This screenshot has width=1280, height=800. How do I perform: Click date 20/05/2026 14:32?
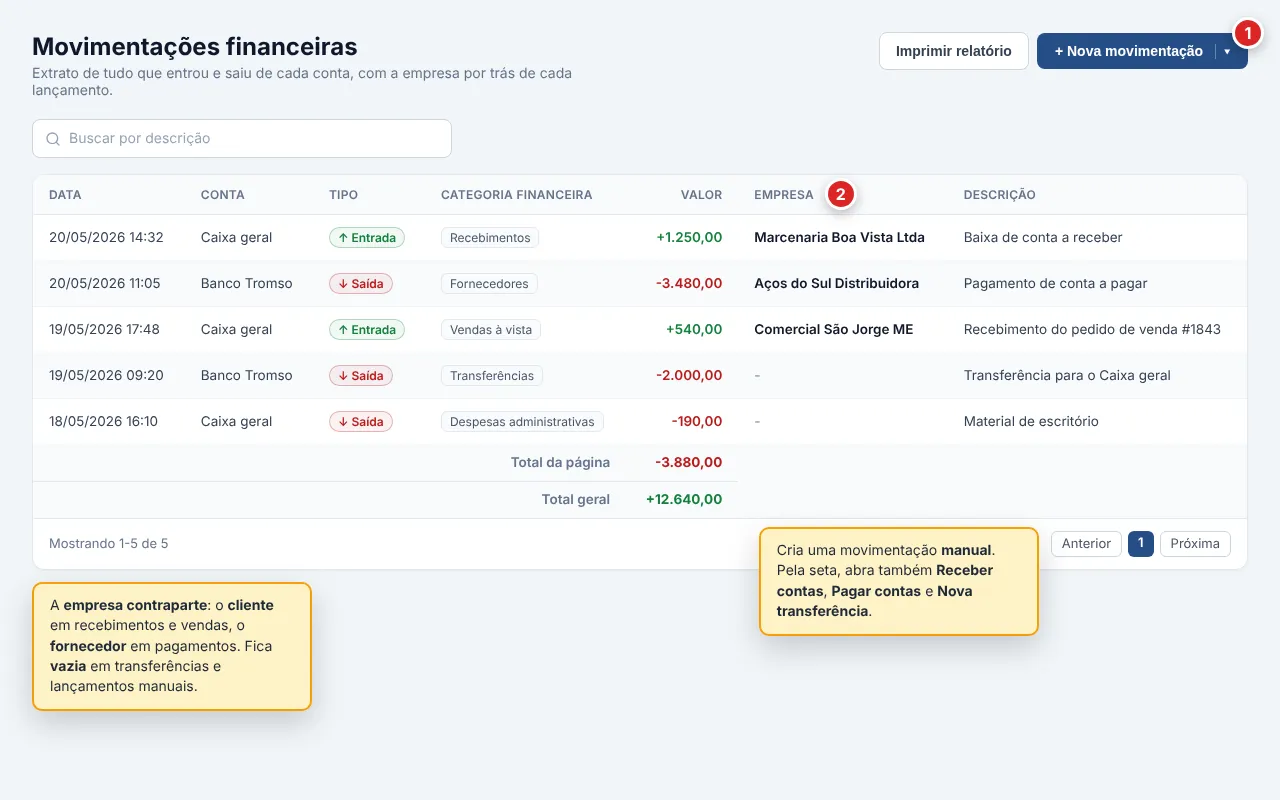[x=106, y=238]
